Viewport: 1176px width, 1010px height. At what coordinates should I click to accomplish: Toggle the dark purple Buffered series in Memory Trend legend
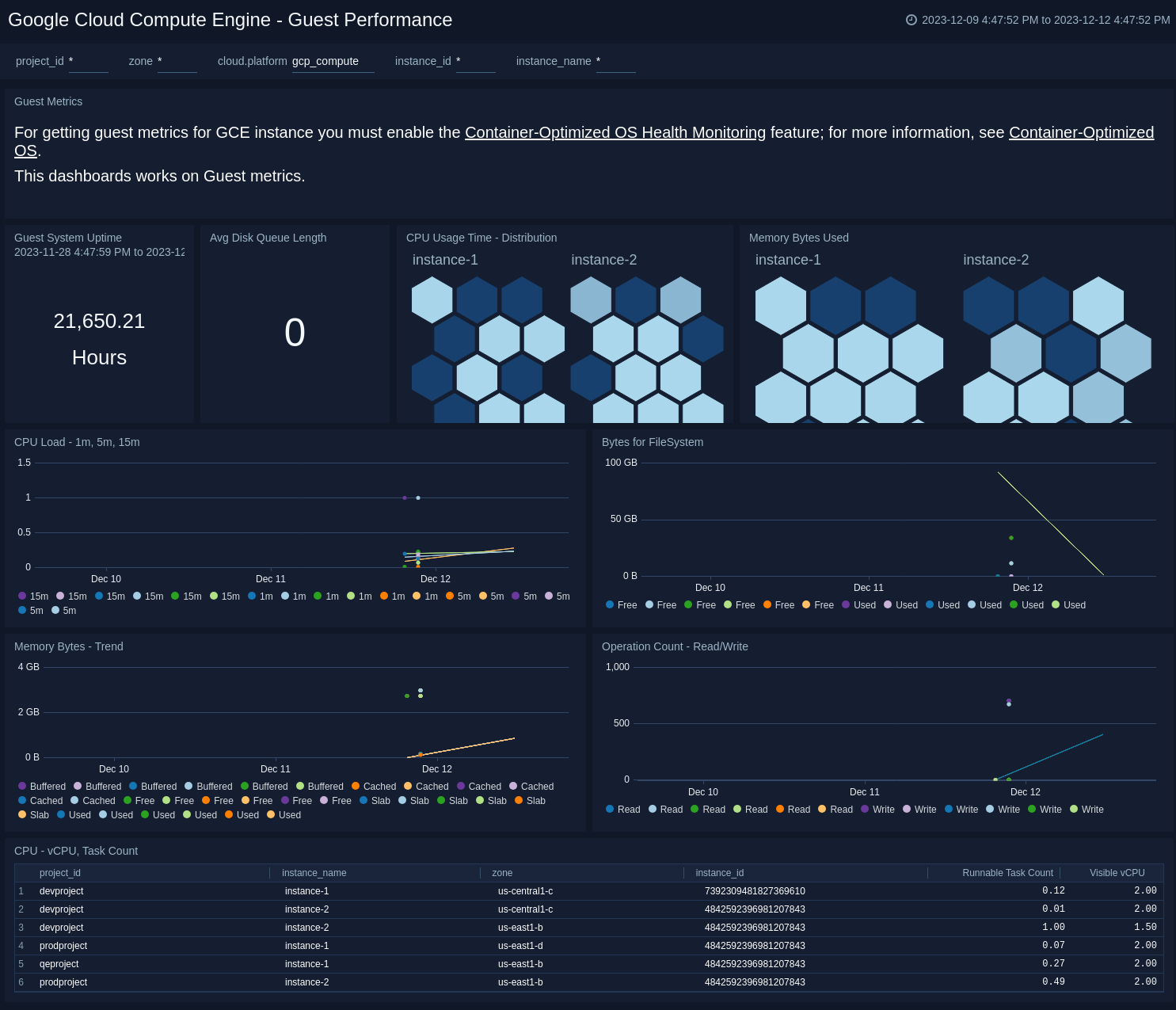pos(42,787)
